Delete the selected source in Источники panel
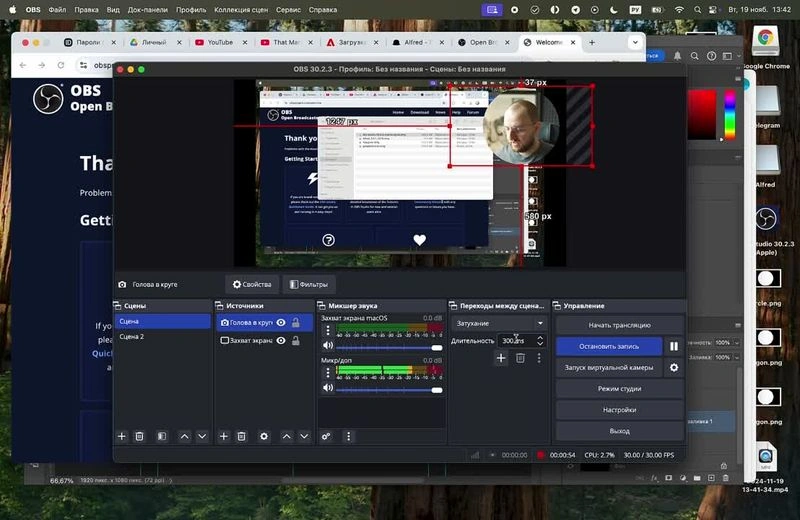Image resolution: width=800 pixels, height=520 pixels. pyautogui.click(x=241, y=436)
